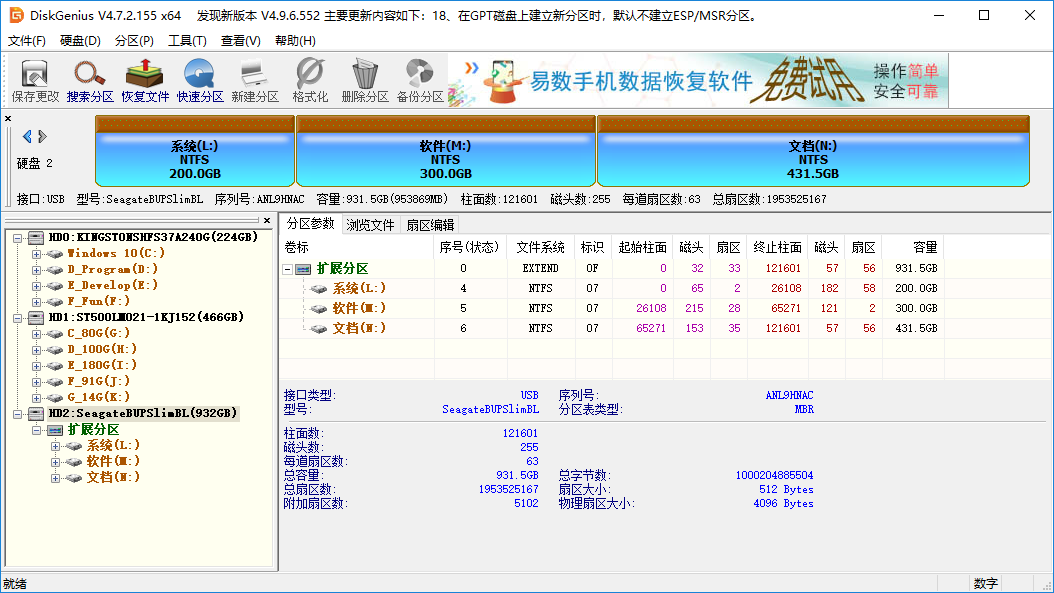Switch to the 分区参数 tab

click(x=310, y=224)
